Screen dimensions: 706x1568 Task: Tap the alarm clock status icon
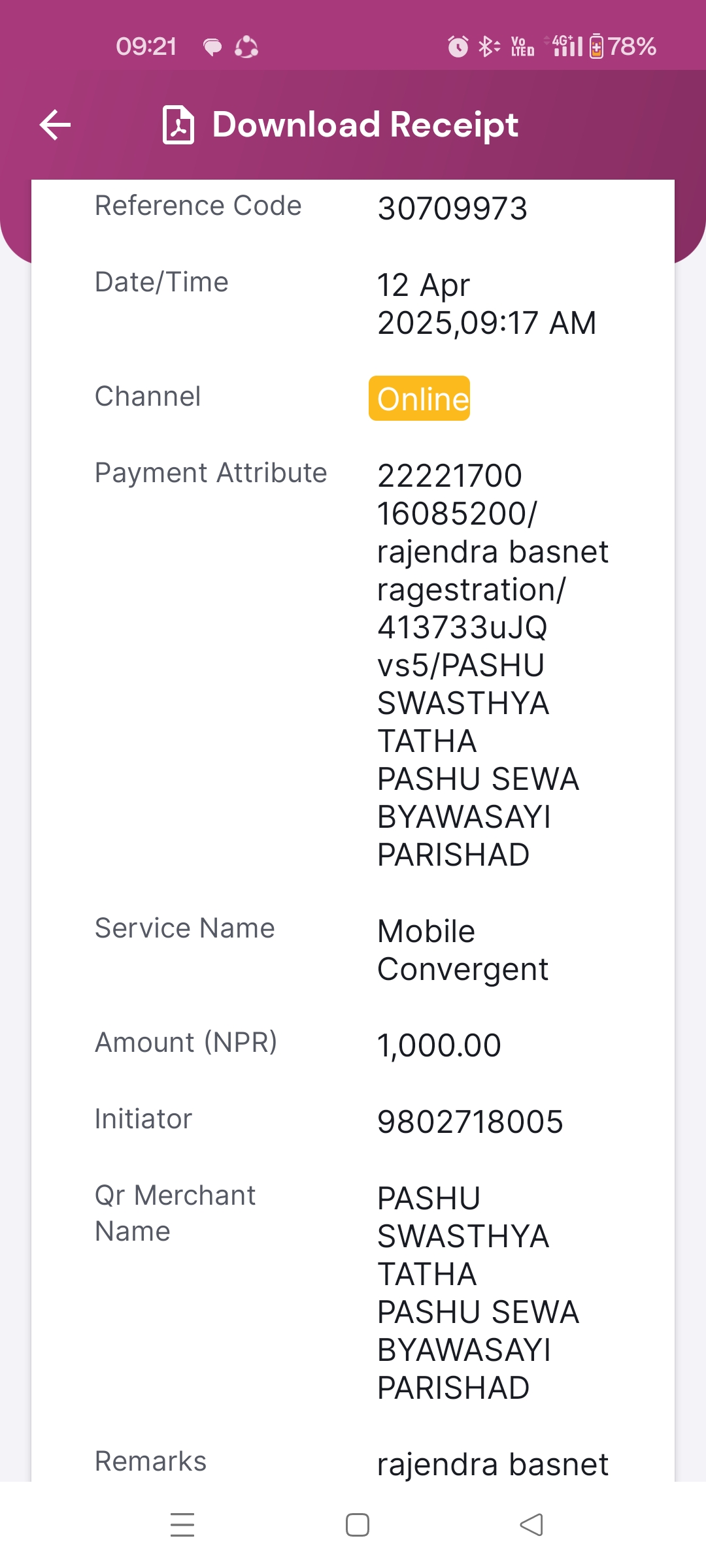coord(458,46)
